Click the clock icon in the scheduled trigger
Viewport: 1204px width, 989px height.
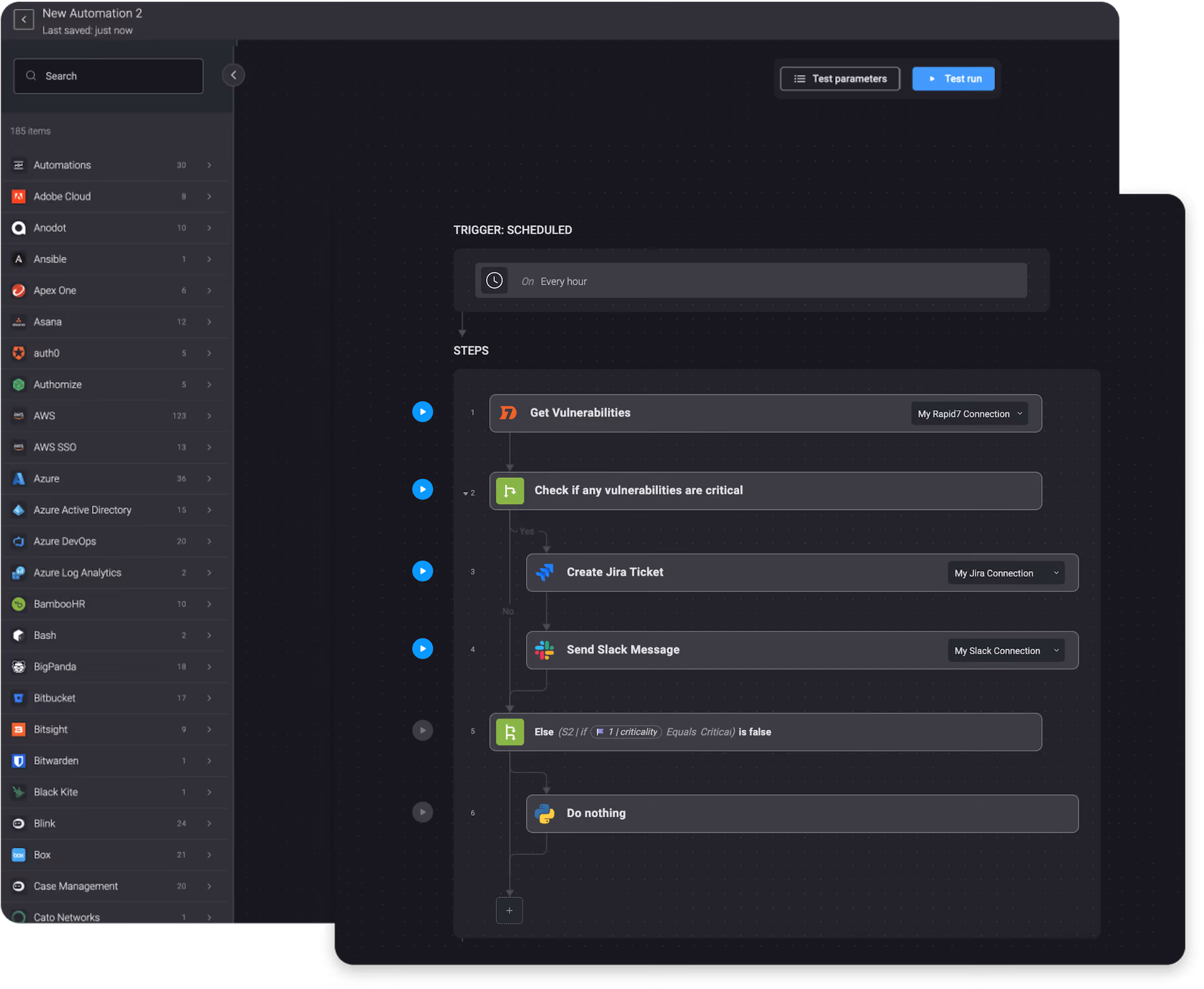[x=494, y=280]
